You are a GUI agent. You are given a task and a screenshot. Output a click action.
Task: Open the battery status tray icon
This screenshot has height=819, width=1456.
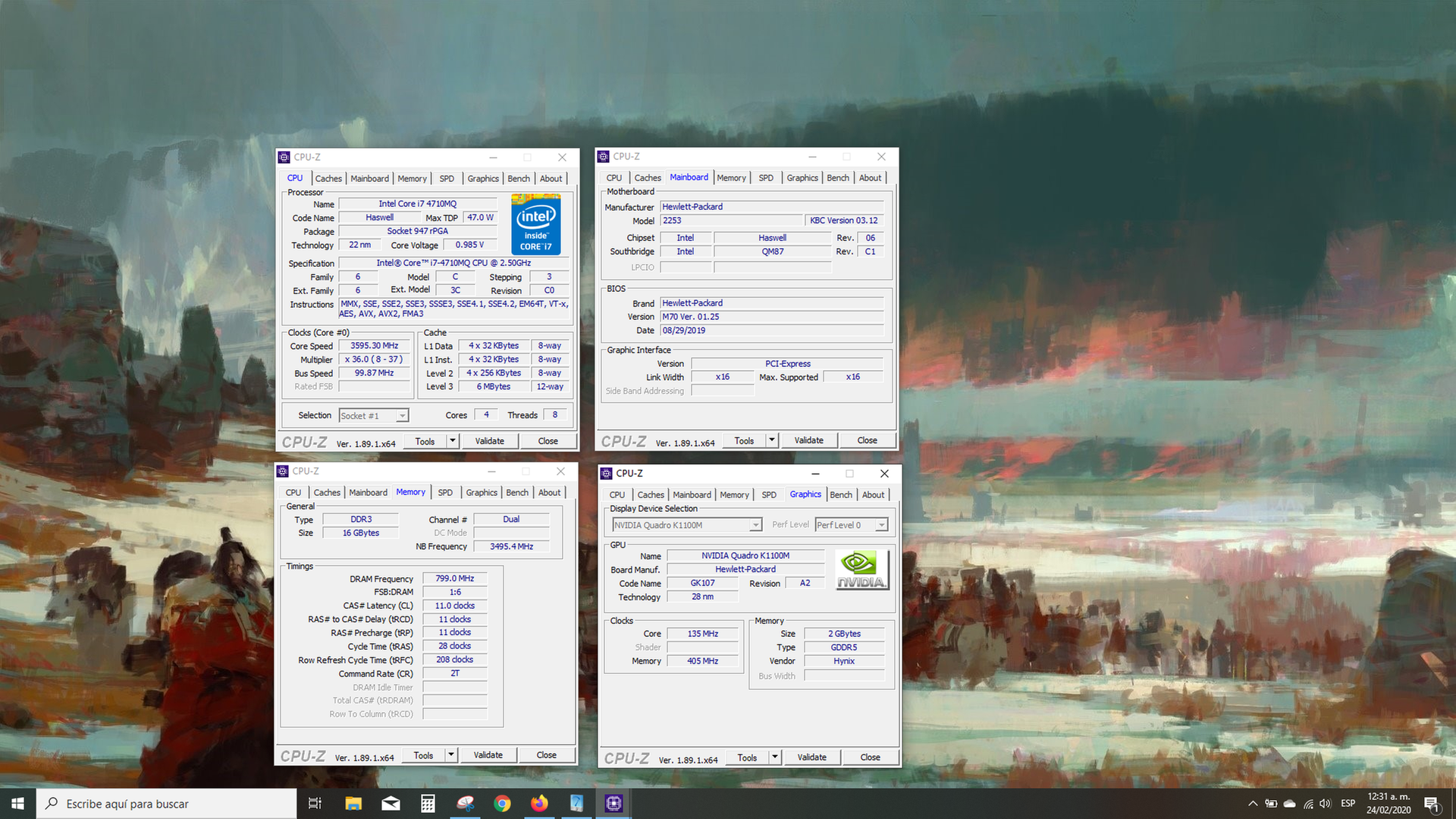[x=1271, y=803]
